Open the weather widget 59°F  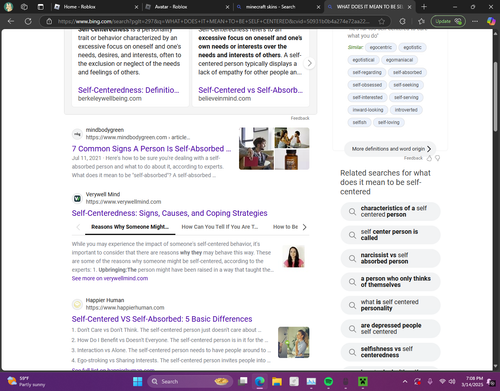pos(26,381)
